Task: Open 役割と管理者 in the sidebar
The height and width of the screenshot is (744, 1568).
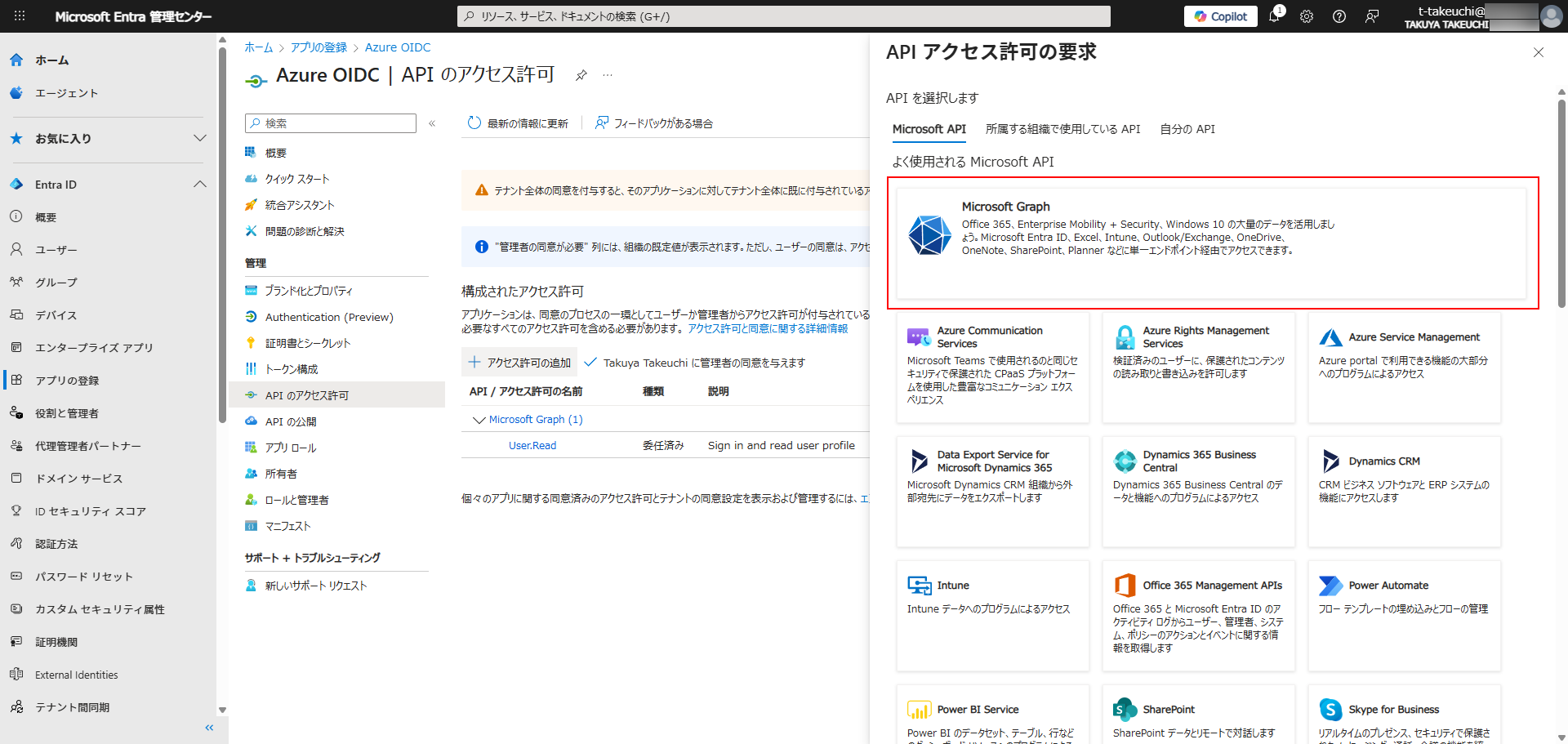Action: (x=67, y=413)
